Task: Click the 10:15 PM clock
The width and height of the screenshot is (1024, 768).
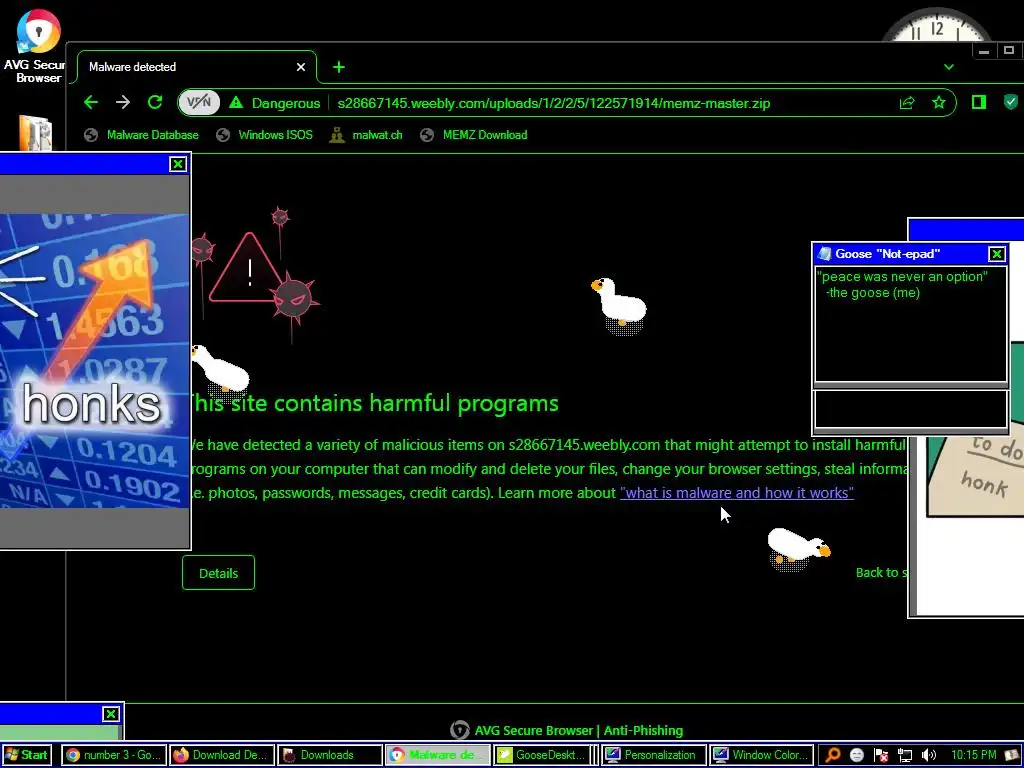Action: point(973,755)
